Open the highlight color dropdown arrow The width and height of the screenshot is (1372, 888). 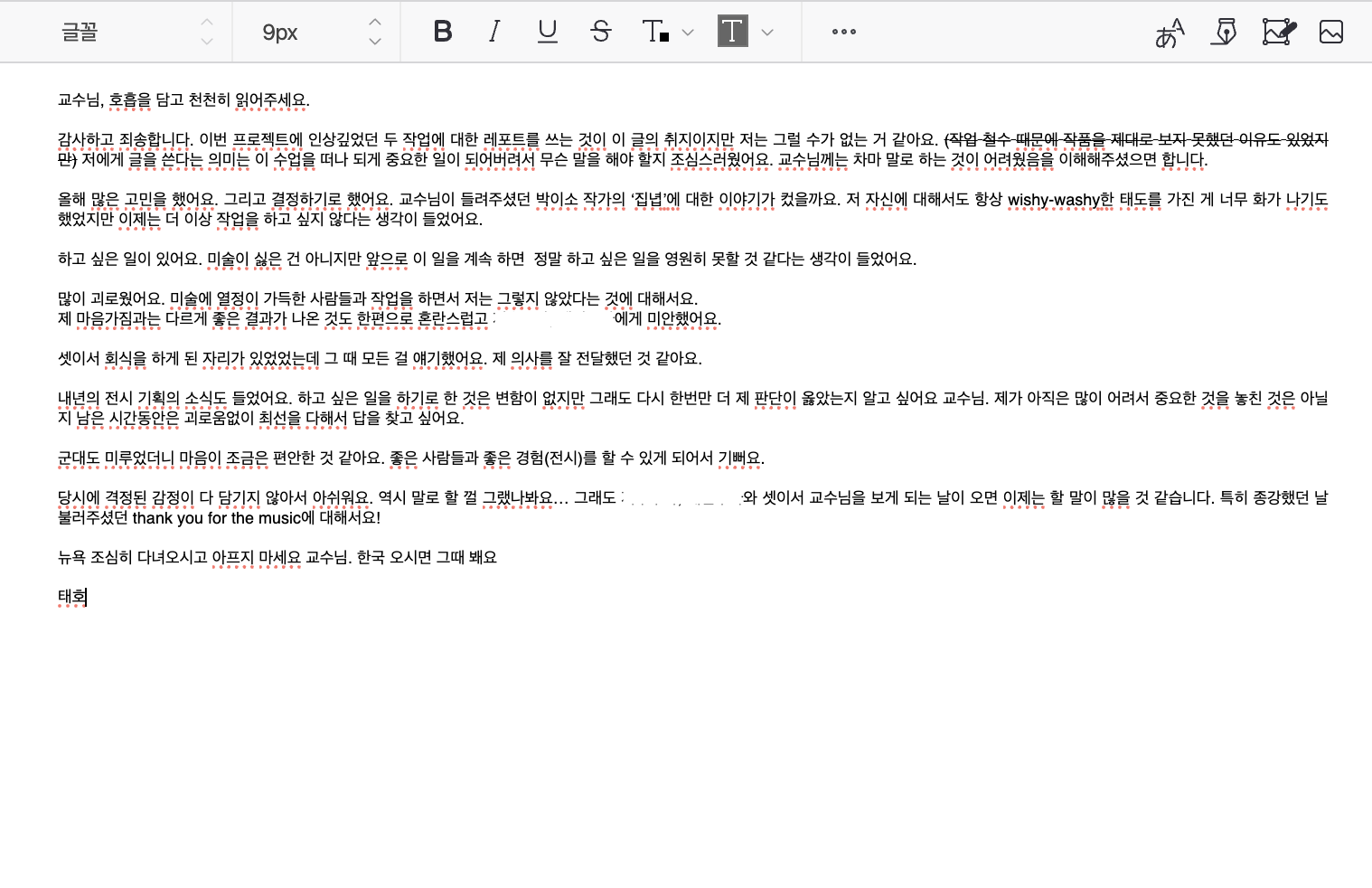pyautogui.click(x=767, y=32)
